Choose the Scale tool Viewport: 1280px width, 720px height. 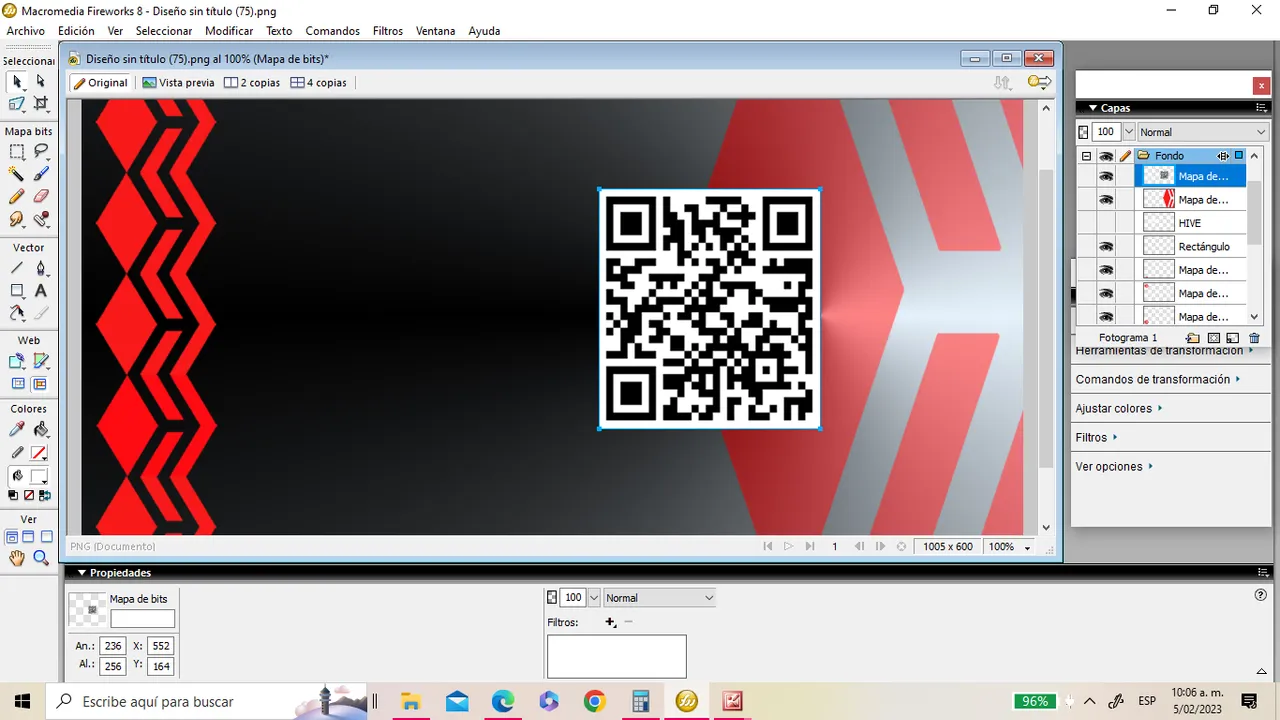pyautogui.click(x=17, y=103)
